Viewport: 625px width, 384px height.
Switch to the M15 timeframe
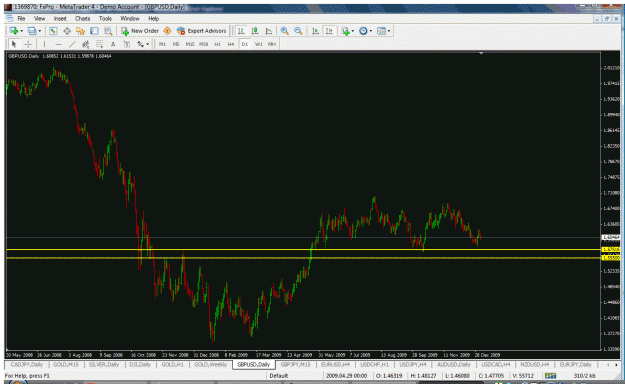tap(190, 44)
